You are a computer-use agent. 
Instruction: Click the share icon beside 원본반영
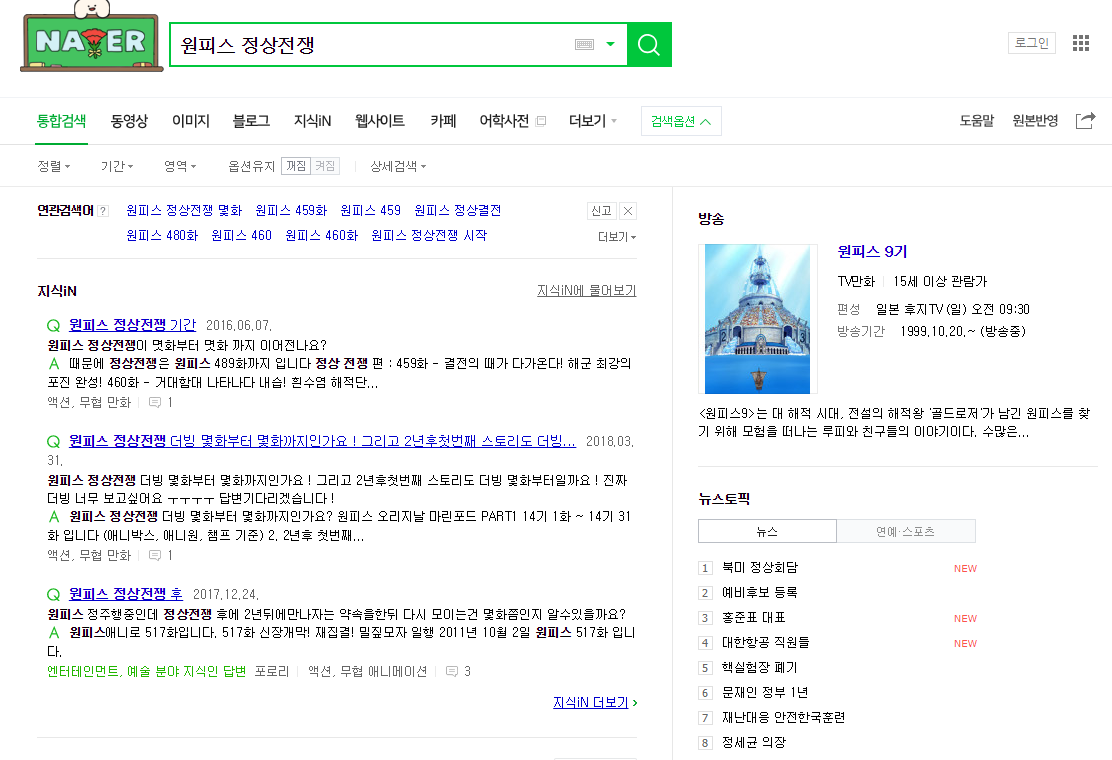point(1085,121)
